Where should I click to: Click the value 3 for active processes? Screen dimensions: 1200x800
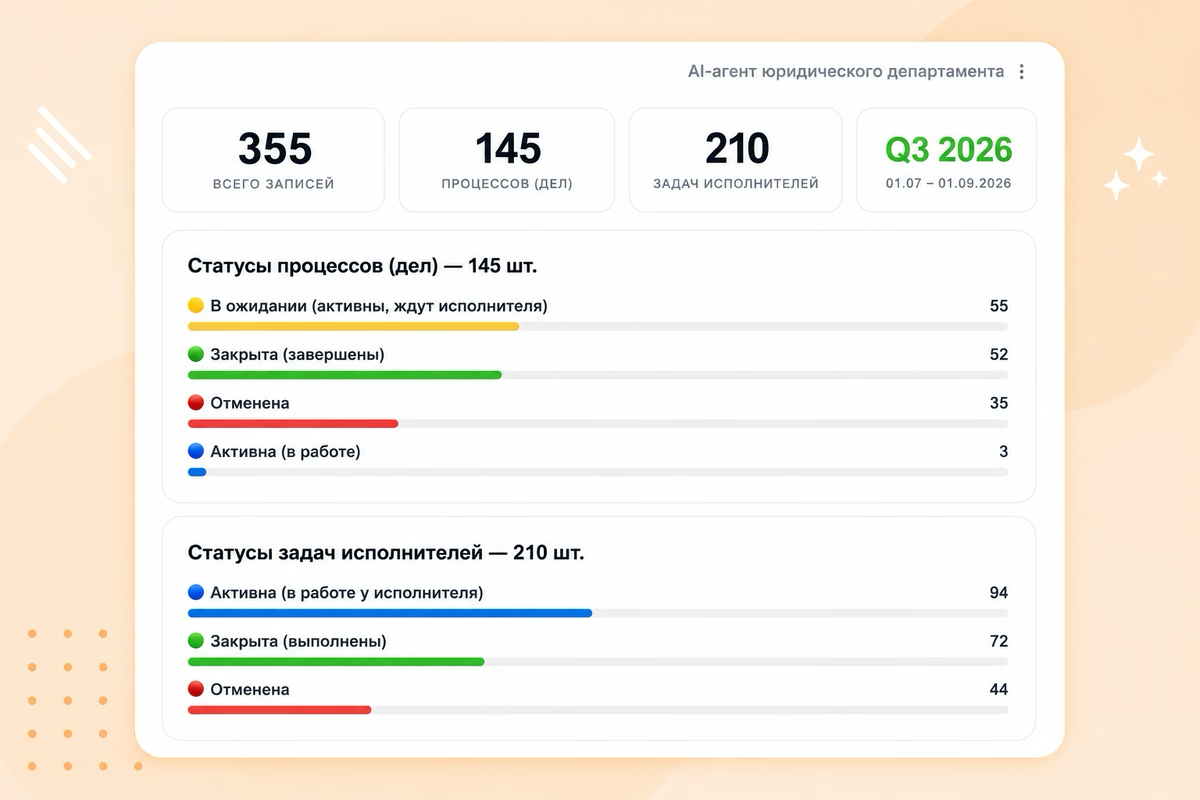click(x=1004, y=452)
